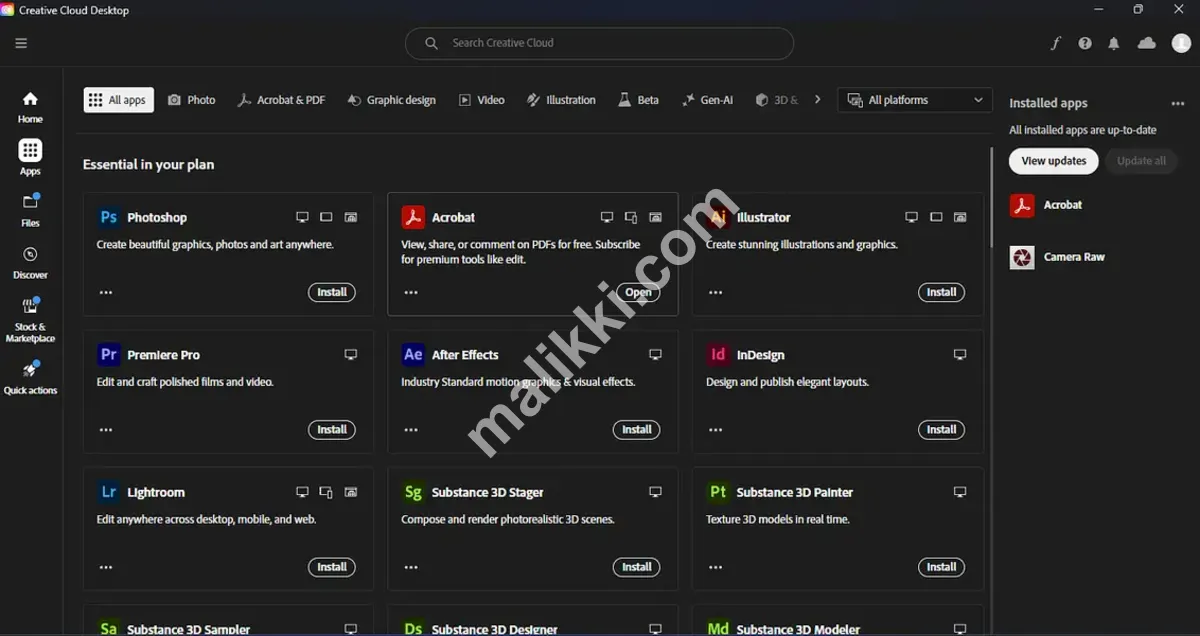1200x636 pixels.
Task: Switch to the Video category tab
Action: click(481, 100)
